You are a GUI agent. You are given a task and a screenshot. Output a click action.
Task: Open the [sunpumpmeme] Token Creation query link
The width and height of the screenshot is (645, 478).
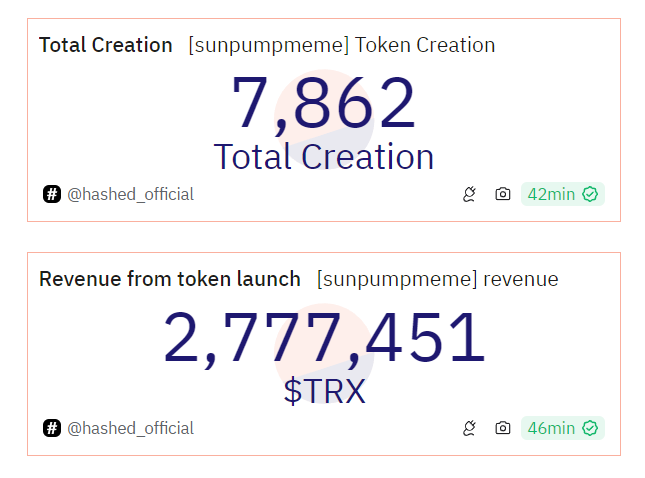341,45
